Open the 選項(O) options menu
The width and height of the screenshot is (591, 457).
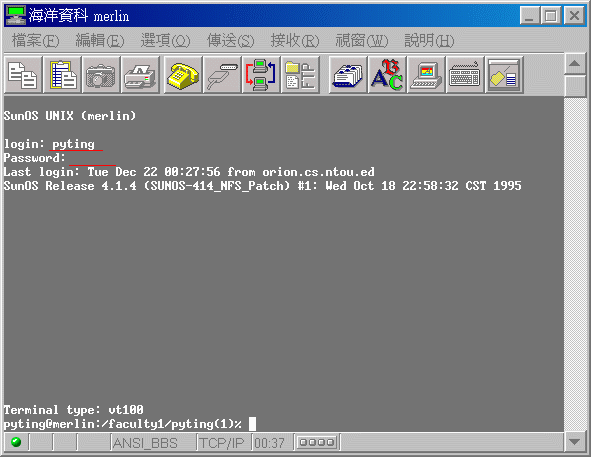coord(165,40)
